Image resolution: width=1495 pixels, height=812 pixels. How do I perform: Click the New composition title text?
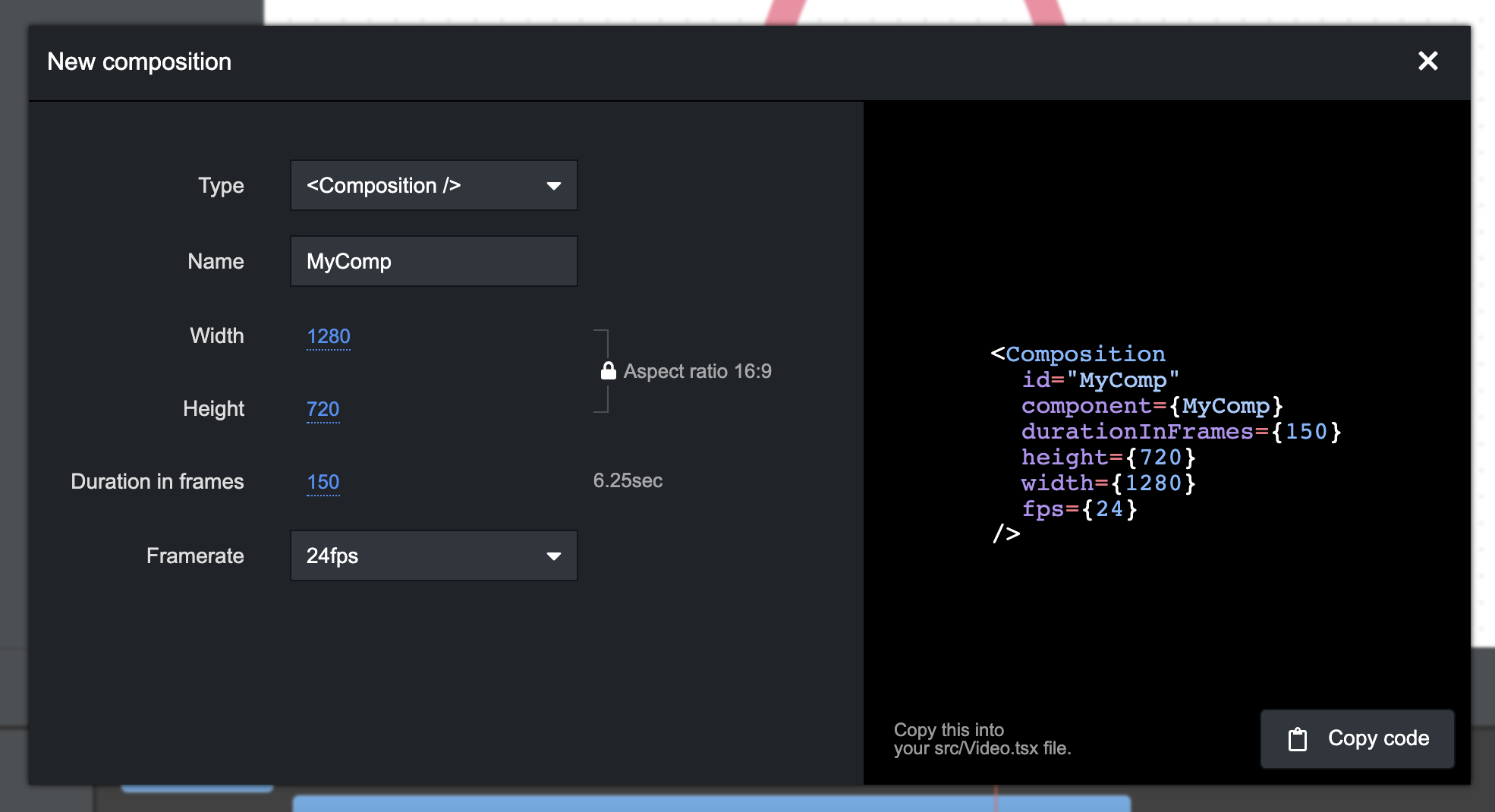point(139,61)
